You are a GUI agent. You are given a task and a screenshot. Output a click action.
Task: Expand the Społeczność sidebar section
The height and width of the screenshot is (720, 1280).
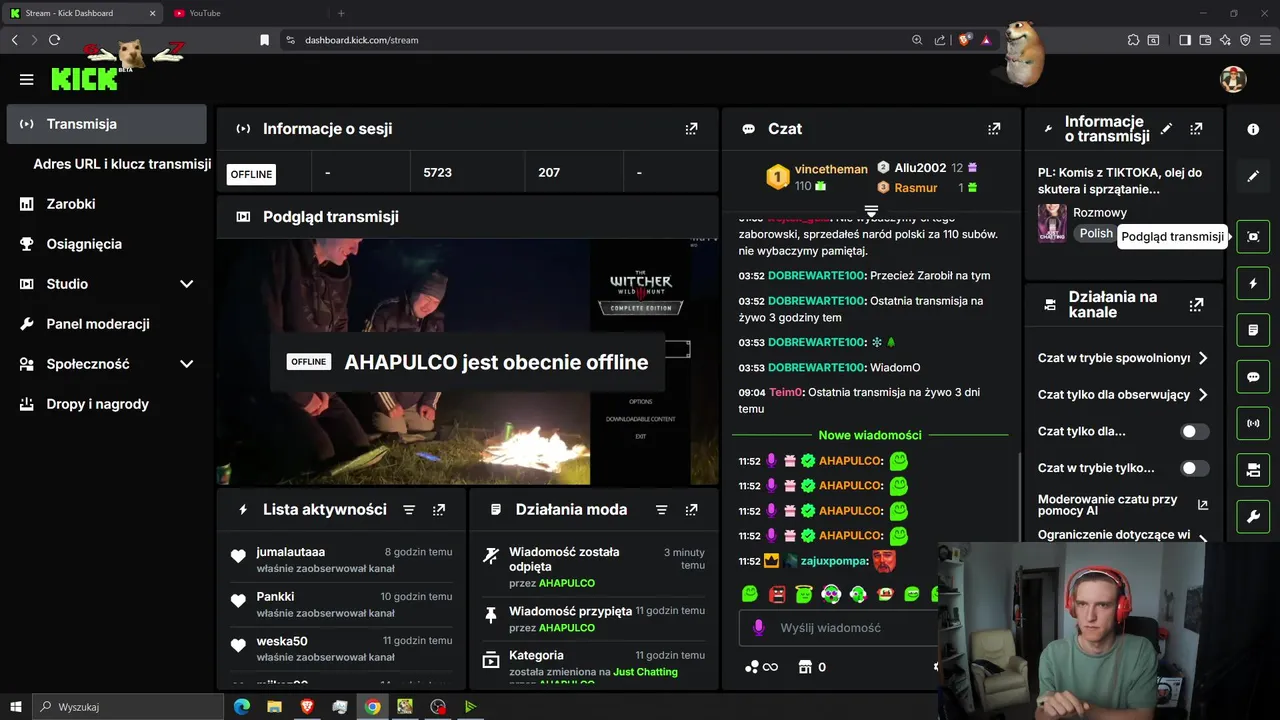pyautogui.click(x=186, y=364)
